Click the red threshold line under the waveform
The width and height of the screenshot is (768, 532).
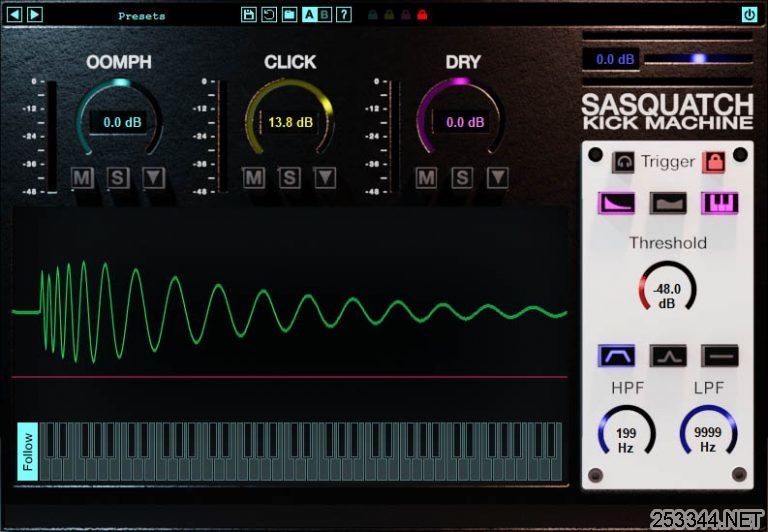coord(290,377)
